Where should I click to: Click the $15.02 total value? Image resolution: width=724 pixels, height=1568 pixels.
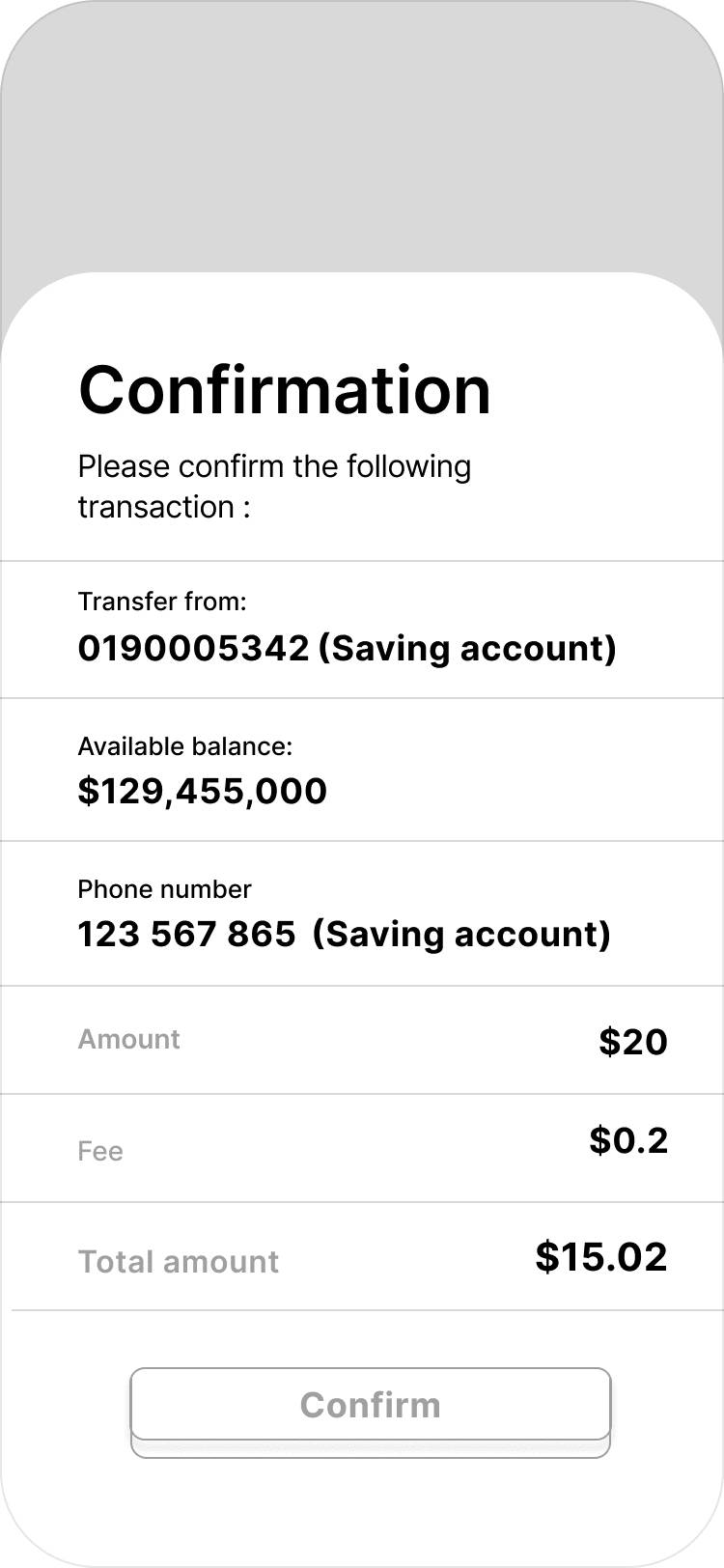point(601,1256)
